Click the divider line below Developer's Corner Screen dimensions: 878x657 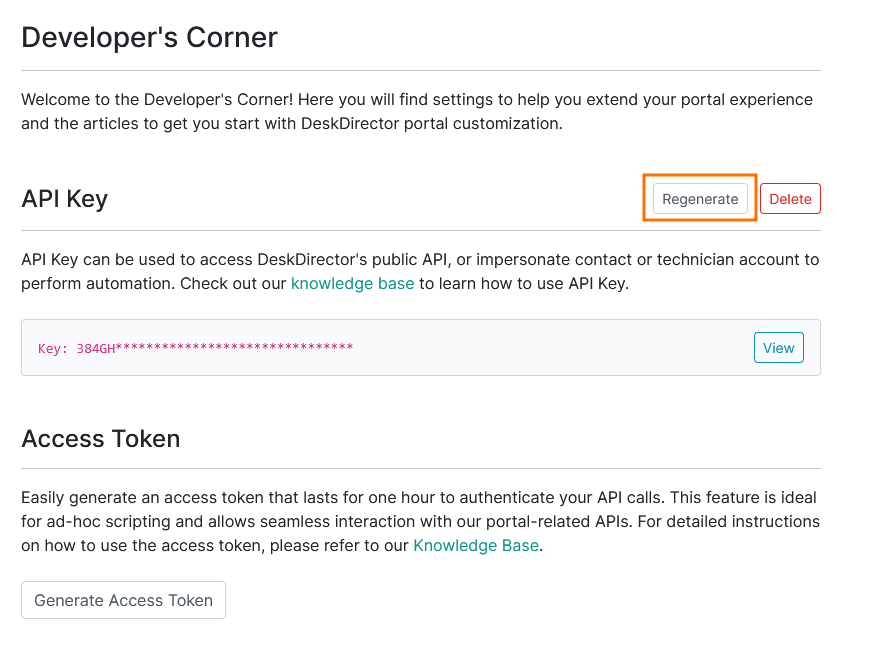[x=420, y=71]
